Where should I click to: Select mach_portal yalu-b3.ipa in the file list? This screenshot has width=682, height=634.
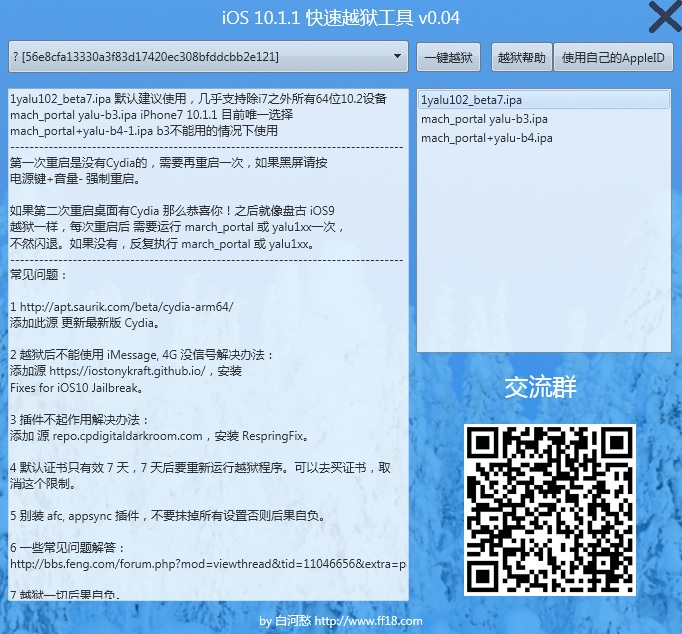[544, 119]
